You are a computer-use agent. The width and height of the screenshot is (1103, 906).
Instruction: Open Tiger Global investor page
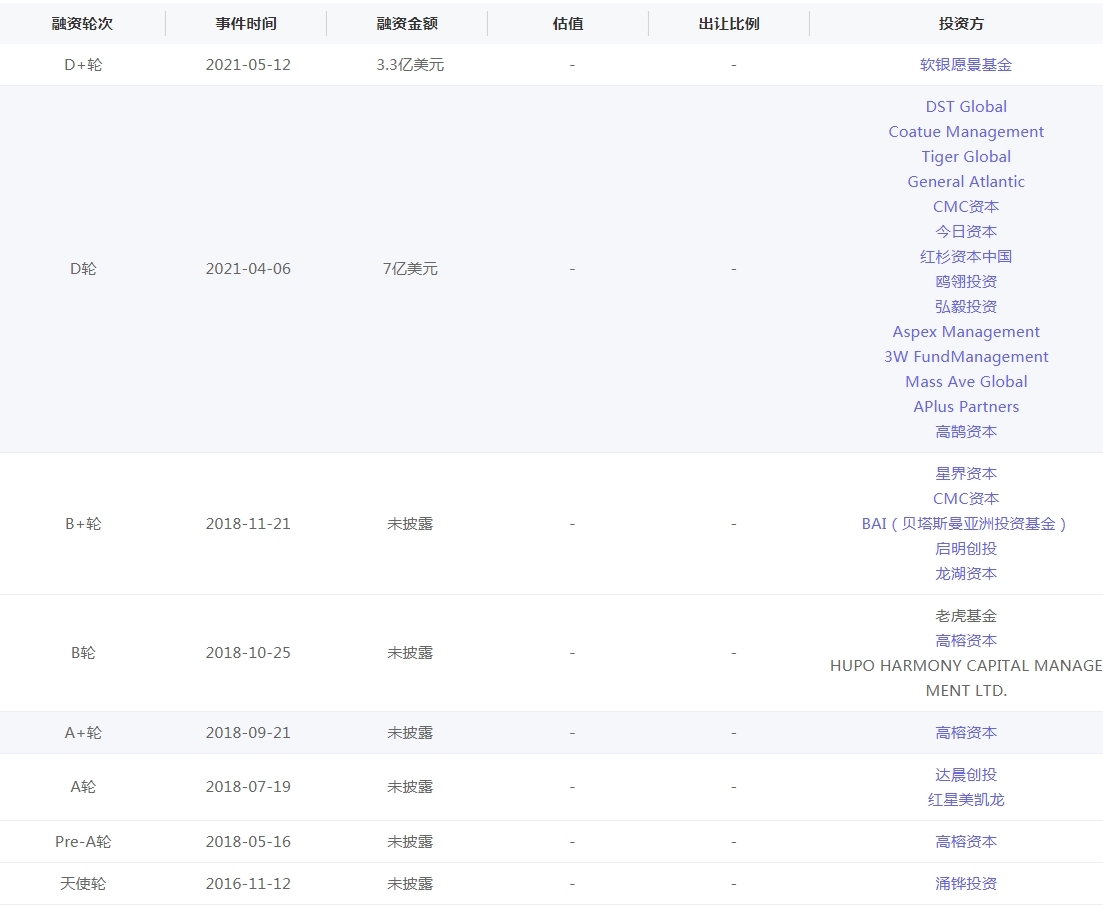tap(966, 156)
